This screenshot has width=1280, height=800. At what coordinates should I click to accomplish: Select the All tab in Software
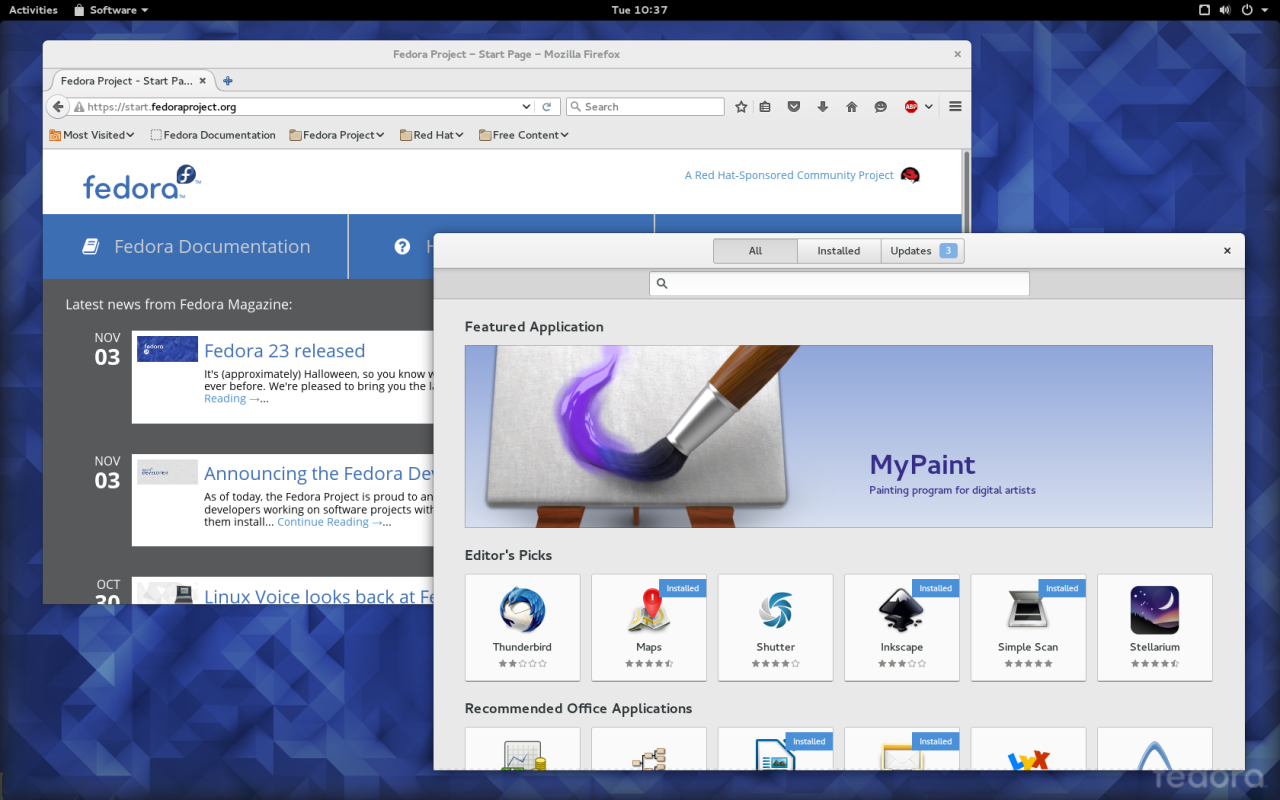[x=755, y=251]
